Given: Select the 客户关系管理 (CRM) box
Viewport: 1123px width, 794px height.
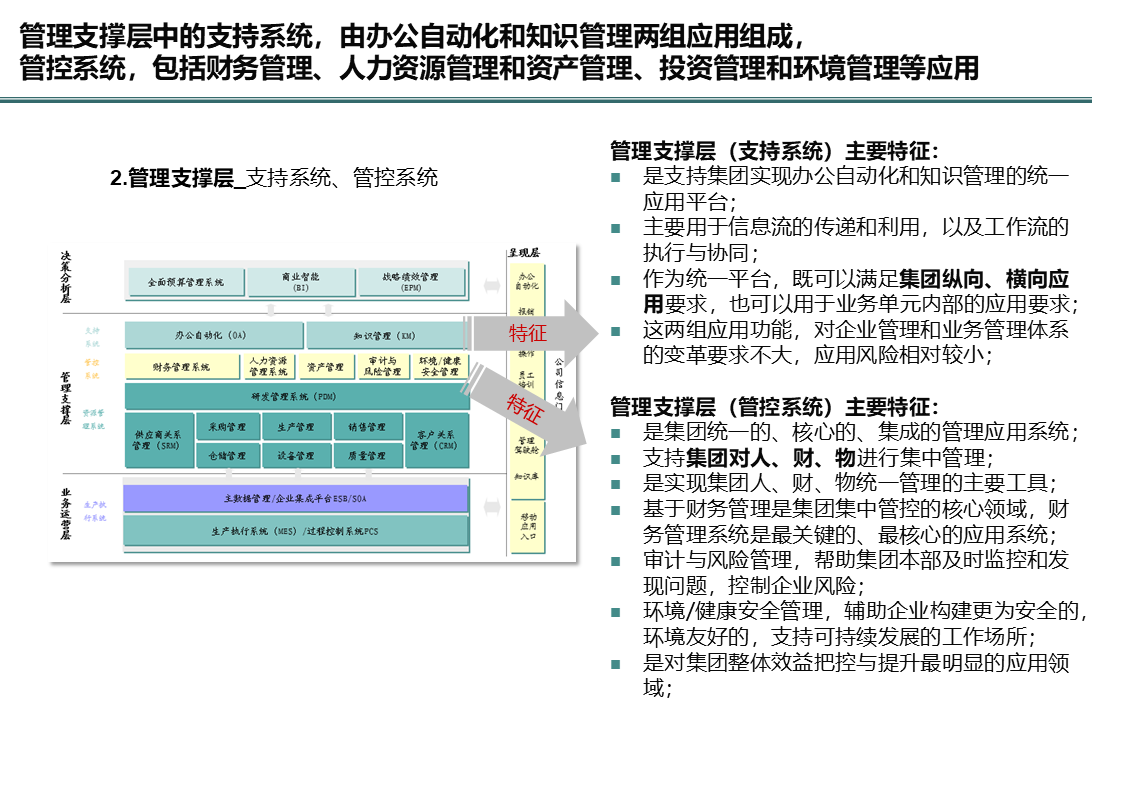Looking at the screenshot, I should [437, 440].
